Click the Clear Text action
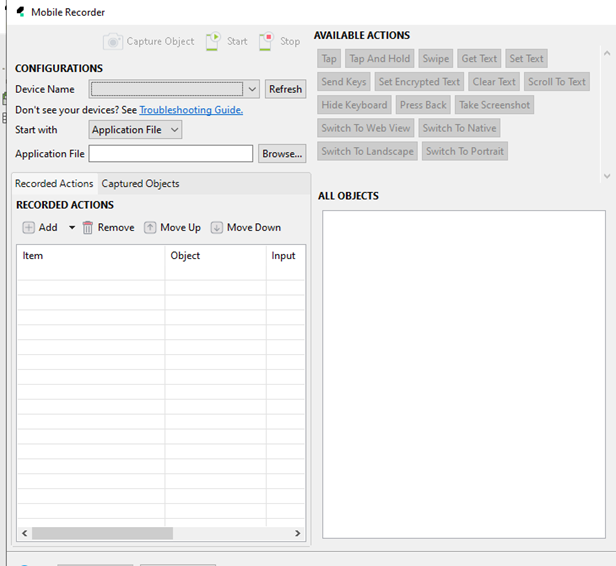616x566 pixels. [x=494, y=82]
